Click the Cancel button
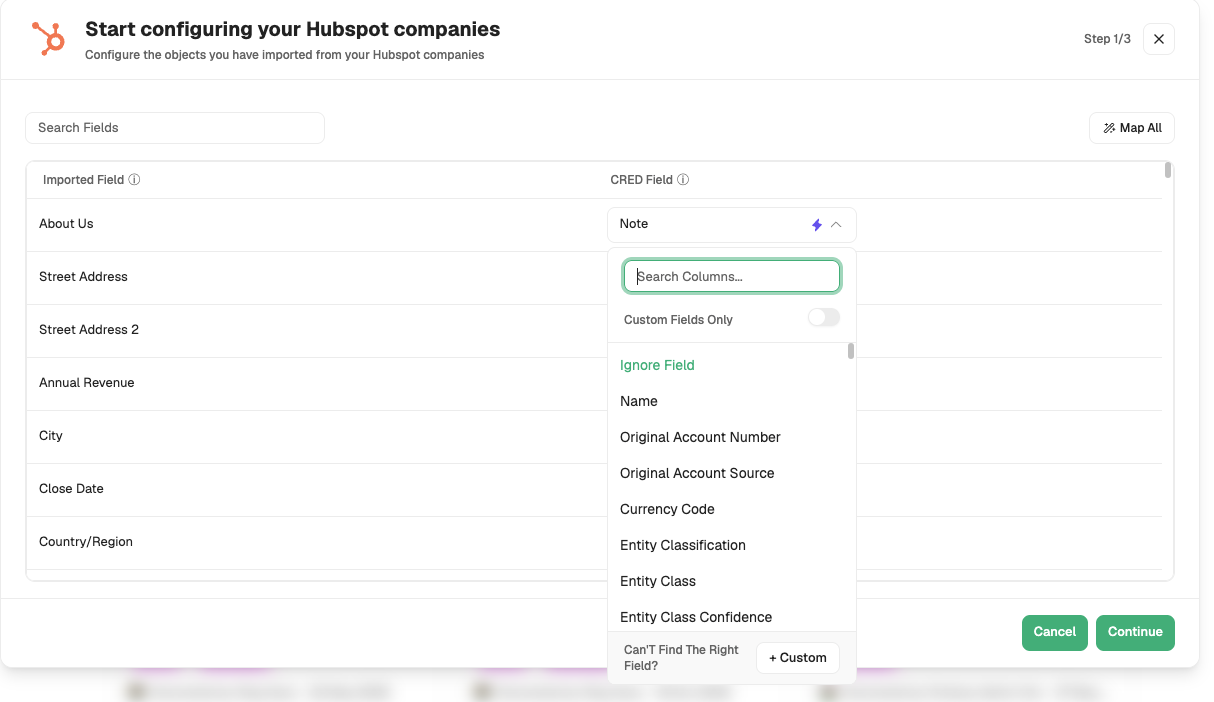Viewport: 1214px width, 702px height. pos(1055,632)
